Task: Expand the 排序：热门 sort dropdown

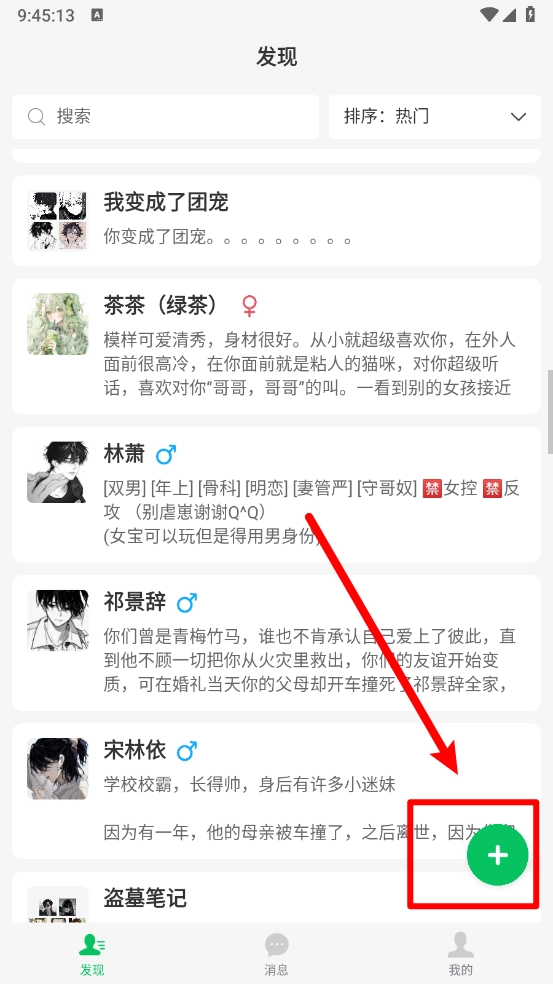Action: [x=434, y=117]
